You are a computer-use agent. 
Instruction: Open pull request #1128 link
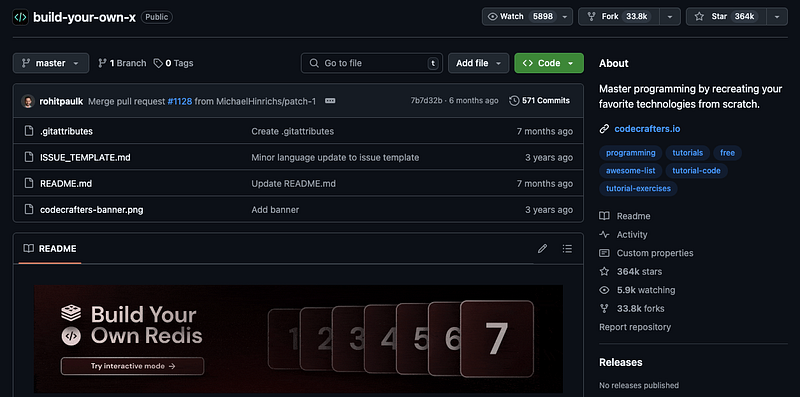click(x=180, y=101)
